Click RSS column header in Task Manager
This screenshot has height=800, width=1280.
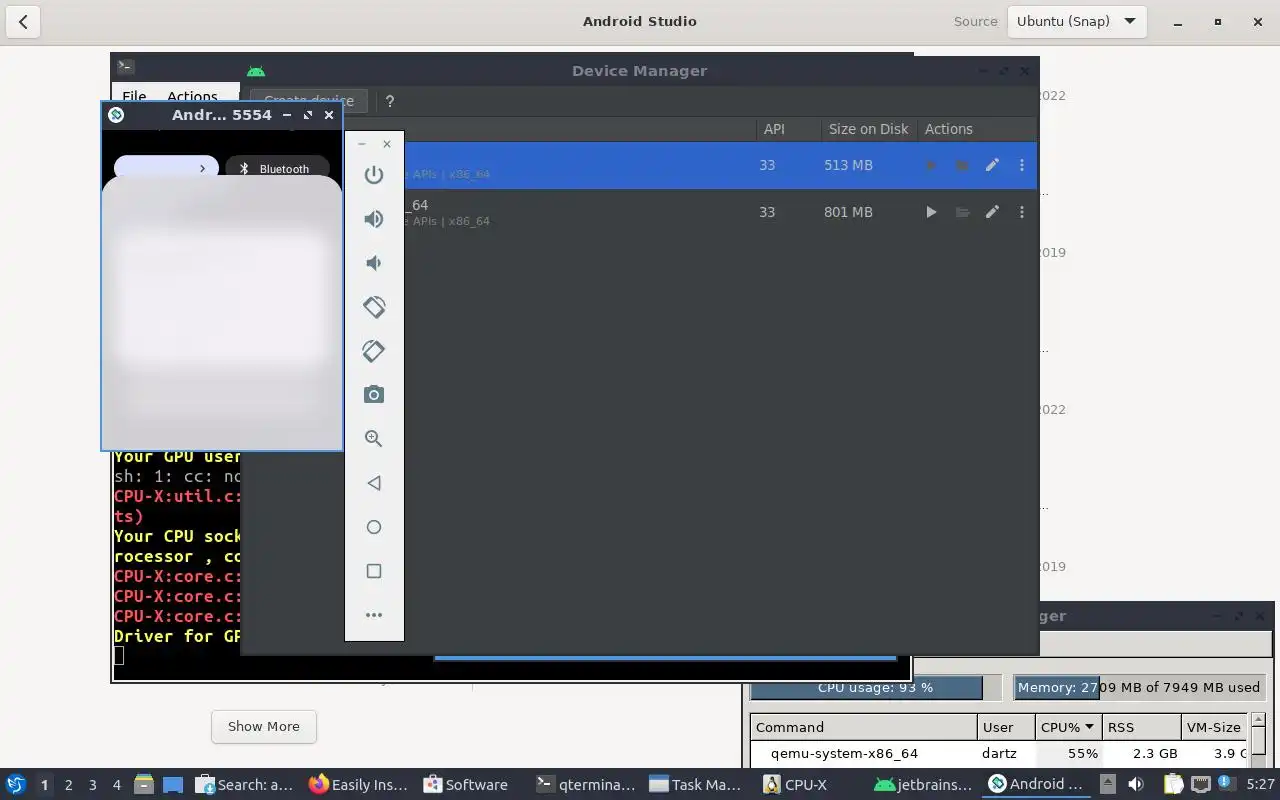tap(1140, 727)
